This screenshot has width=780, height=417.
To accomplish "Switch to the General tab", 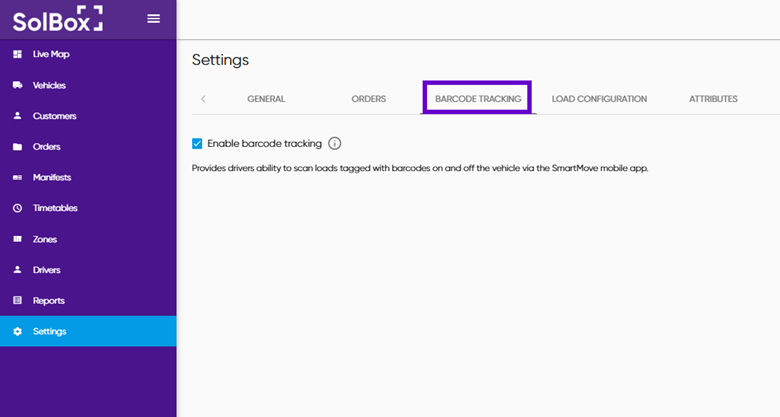I will coord(266,99).
